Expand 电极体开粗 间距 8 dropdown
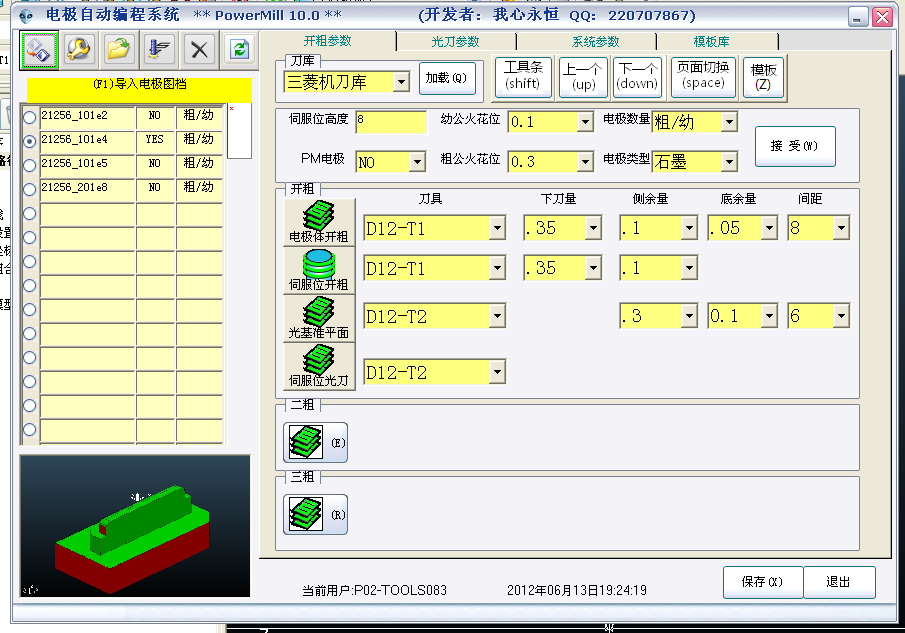905x633 pixels. (841, 228)
